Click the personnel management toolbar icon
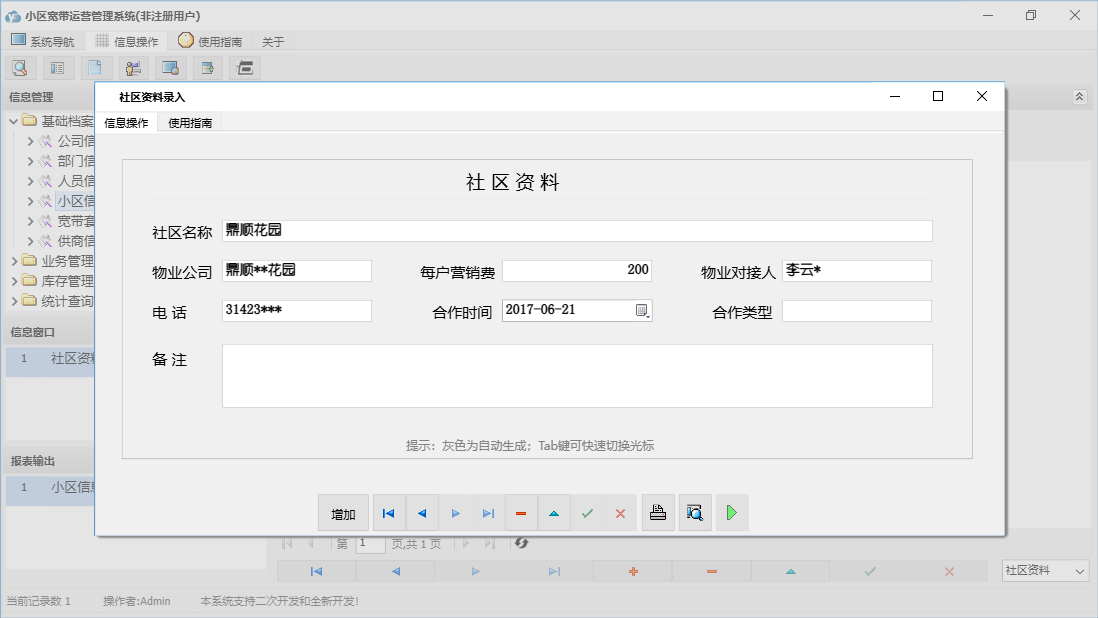This screenshot has height=618, width=1098. pos(133,67)
